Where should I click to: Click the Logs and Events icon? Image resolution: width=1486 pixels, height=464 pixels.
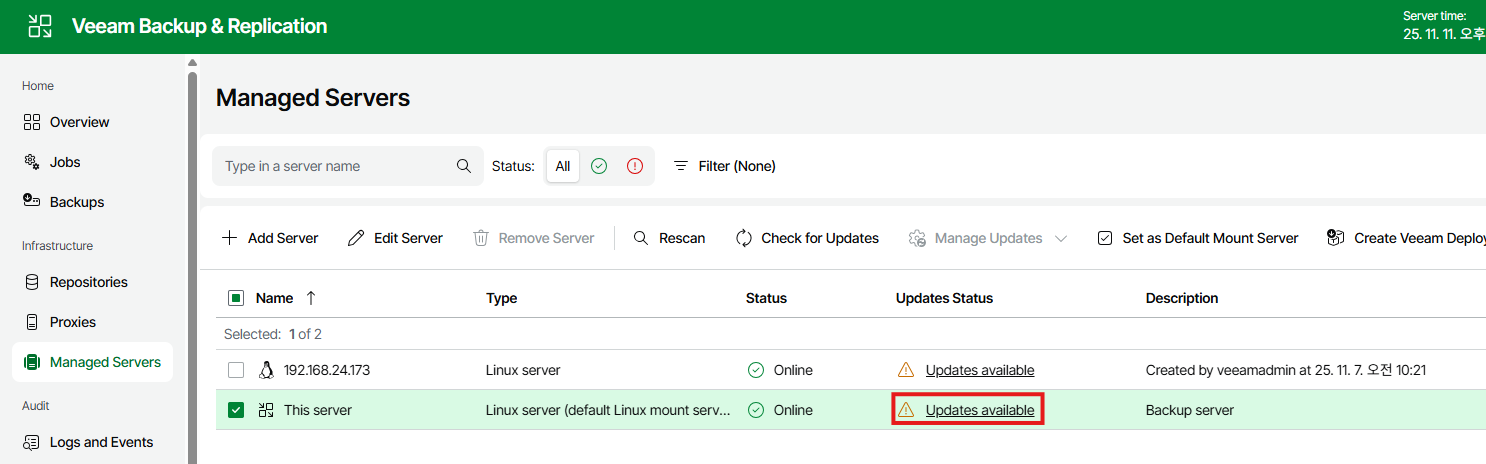coord(32,442)
